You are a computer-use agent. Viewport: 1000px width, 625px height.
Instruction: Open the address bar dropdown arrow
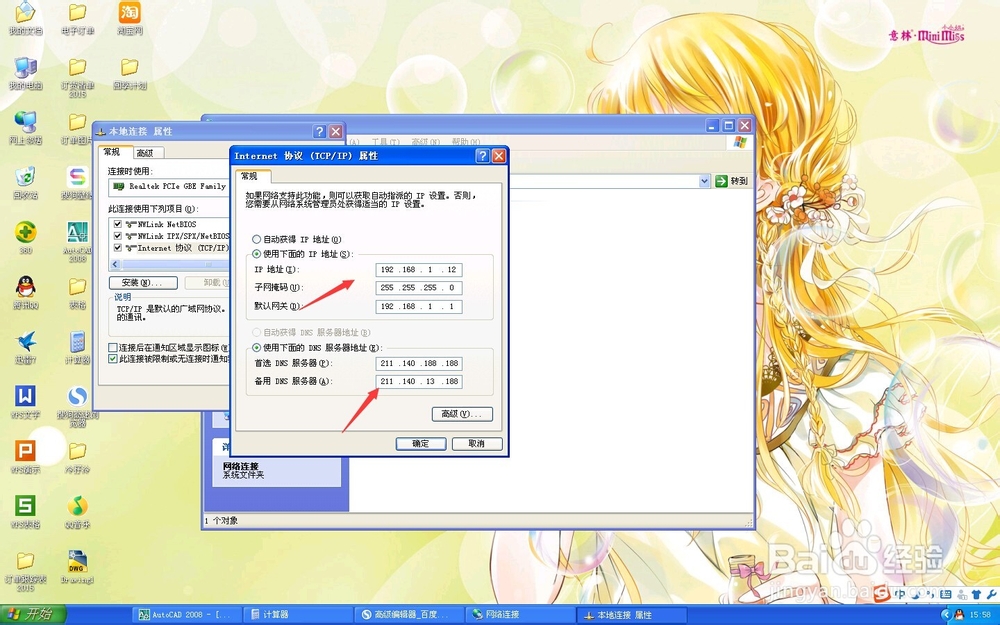(x=704, y=181)
